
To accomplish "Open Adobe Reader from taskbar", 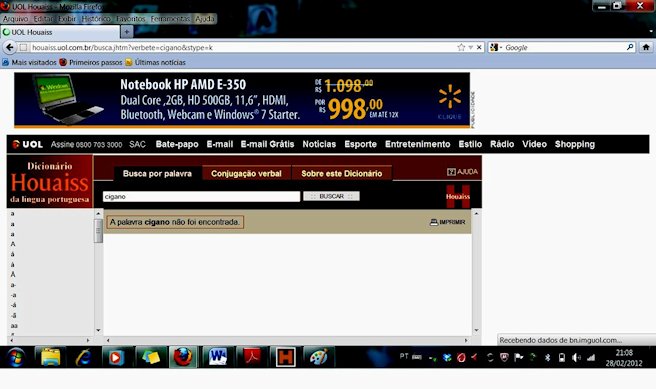I will click(252, 358).
